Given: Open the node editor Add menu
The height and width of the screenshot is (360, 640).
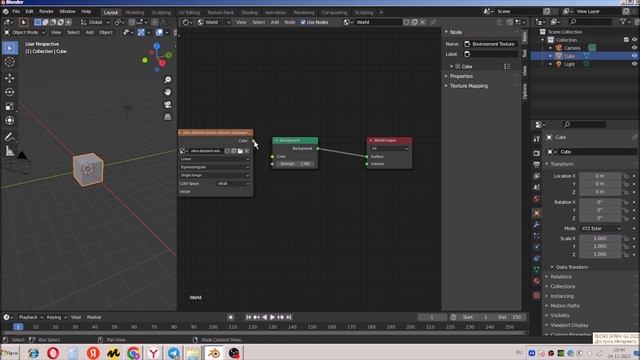Looking at the screenshot, I should click(275, 22).
